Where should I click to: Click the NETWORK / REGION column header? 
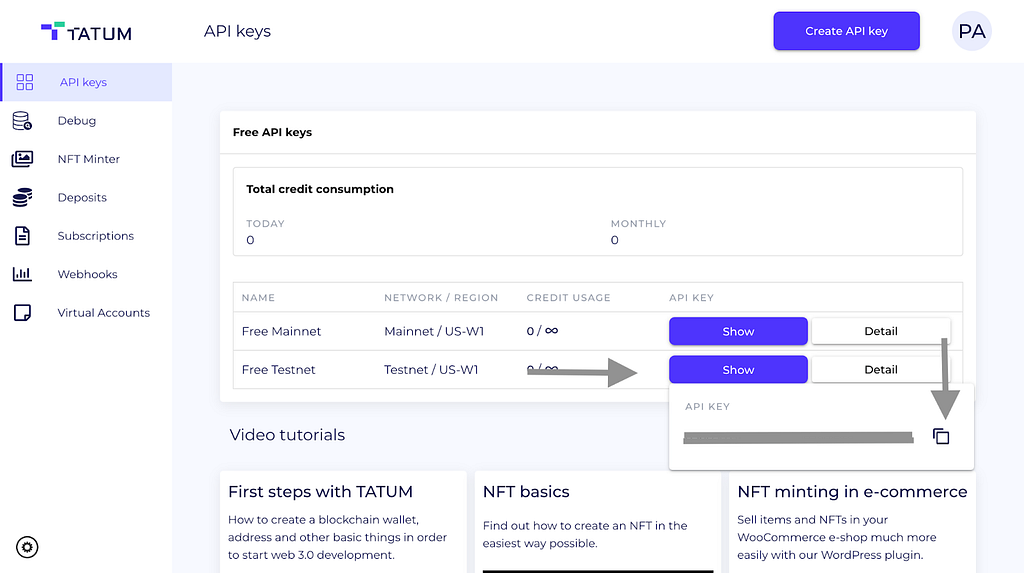pos(441,298)
